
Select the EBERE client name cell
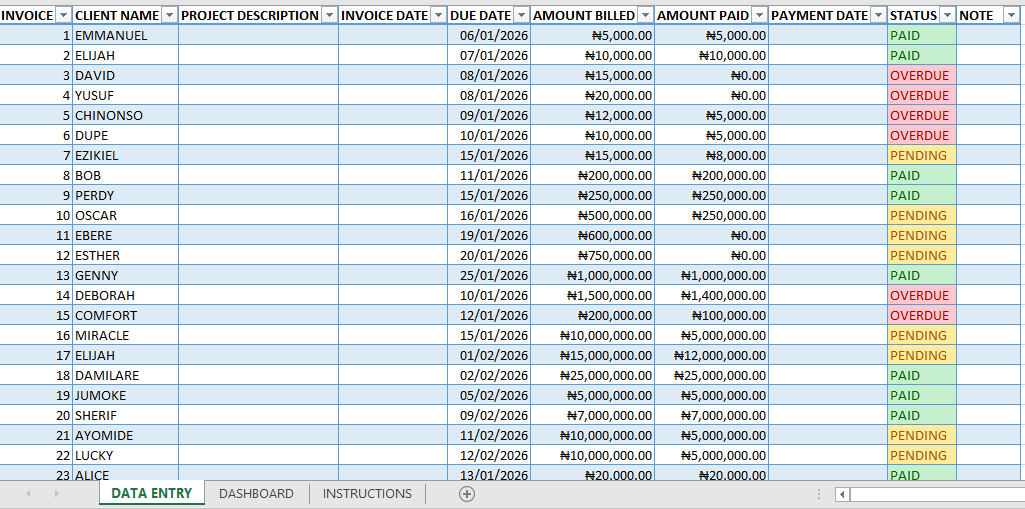(125, 235)
